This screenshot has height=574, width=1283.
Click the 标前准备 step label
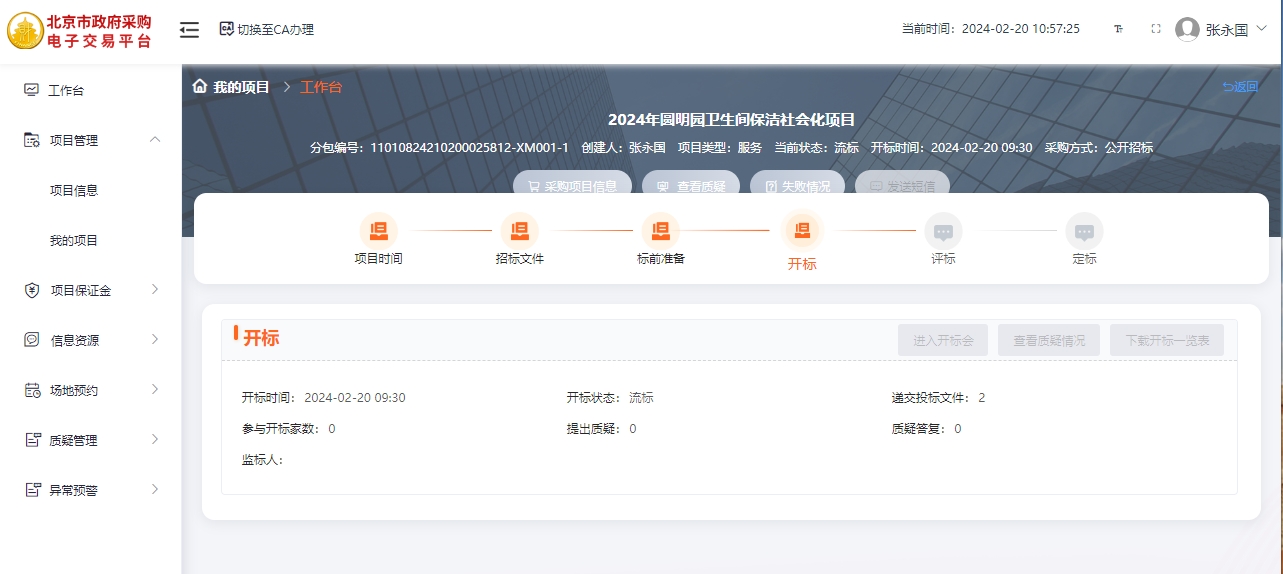[660, 258]
